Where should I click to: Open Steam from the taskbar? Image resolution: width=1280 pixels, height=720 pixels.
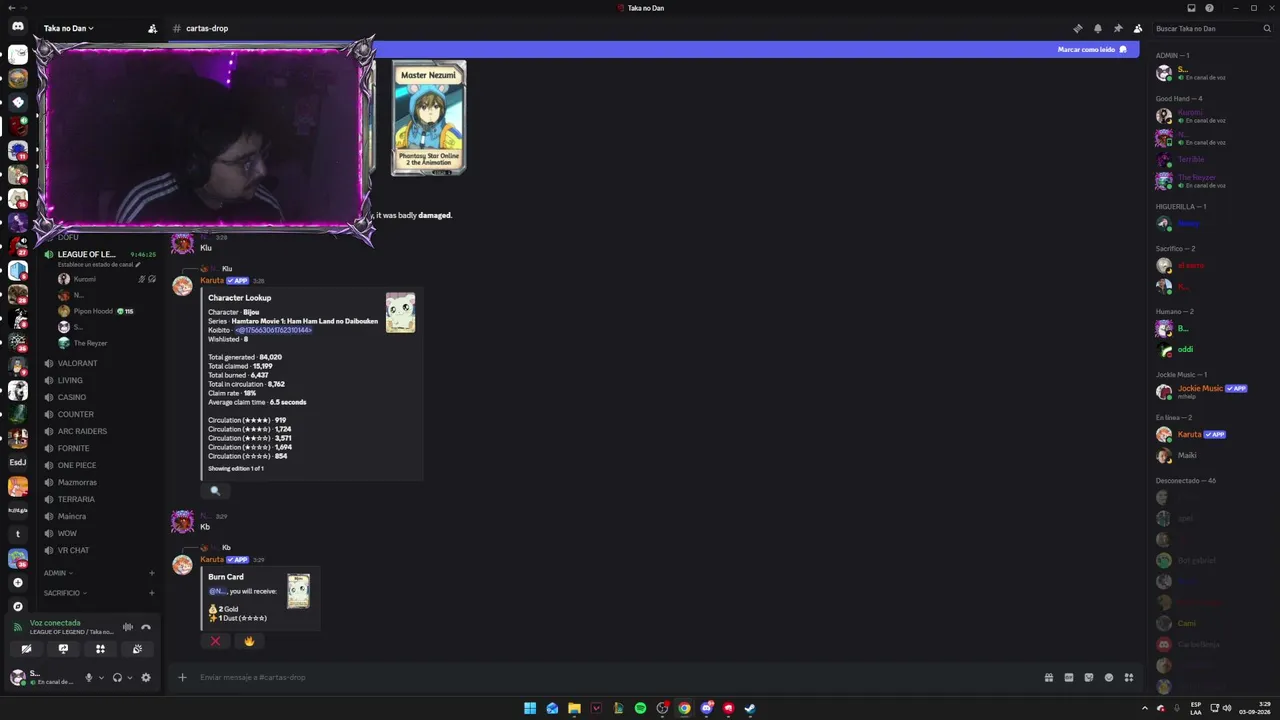[750, 708]
